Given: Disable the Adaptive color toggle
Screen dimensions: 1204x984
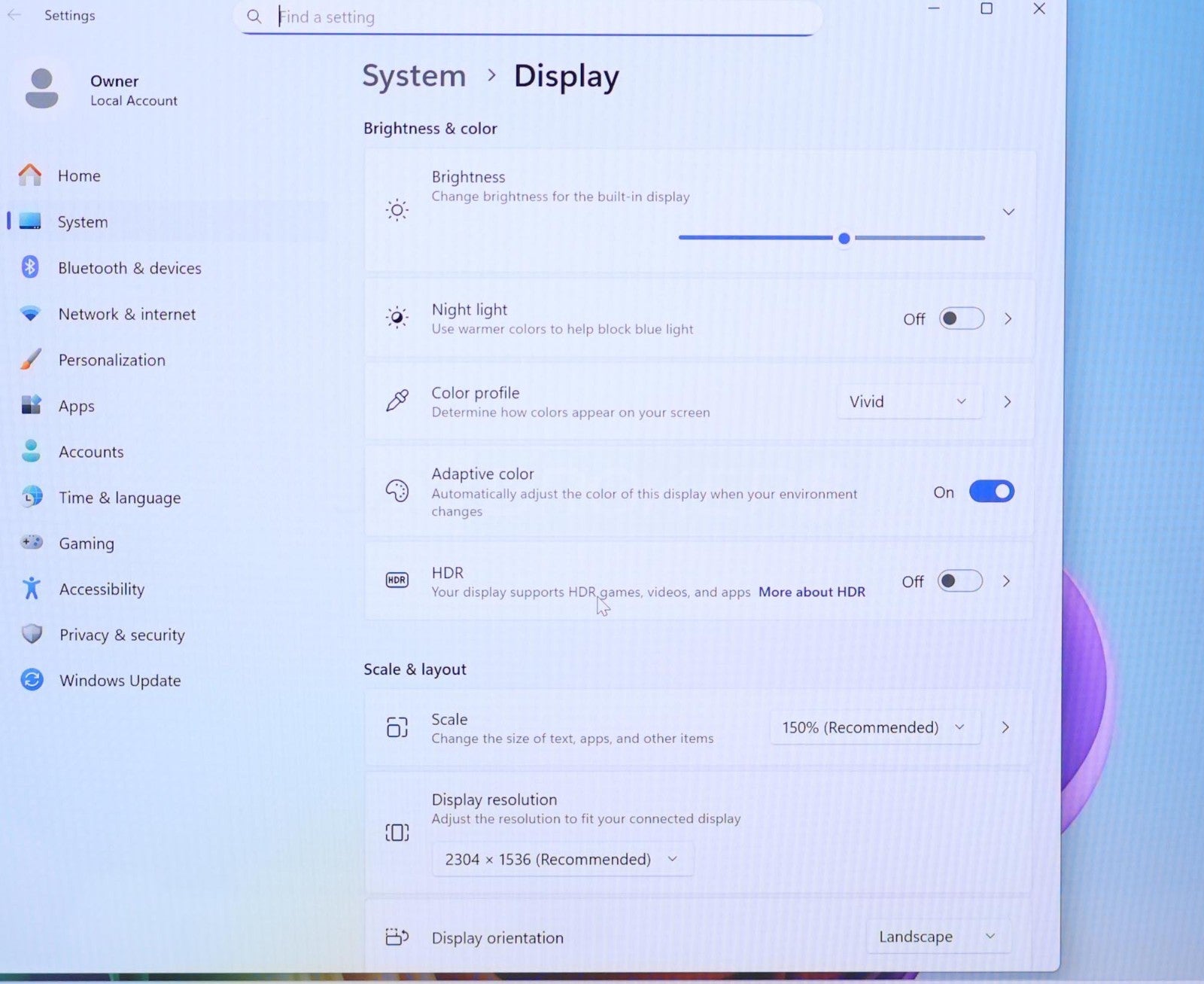Looking at the screenshot, I should 991,492.
